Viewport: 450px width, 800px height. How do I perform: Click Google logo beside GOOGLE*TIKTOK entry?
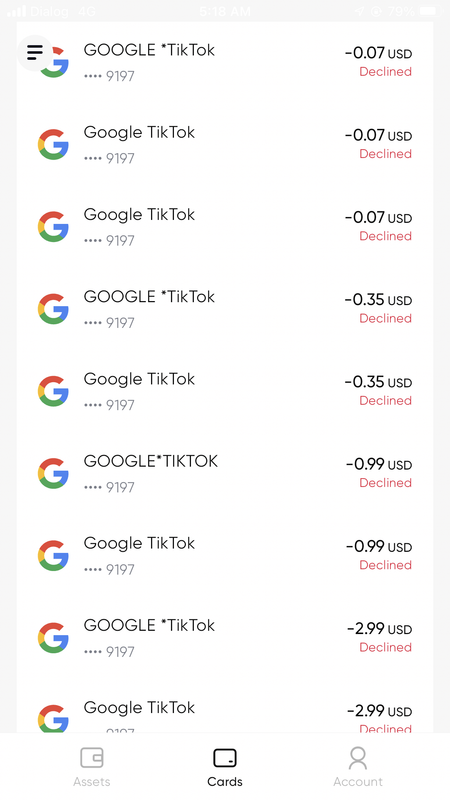53,473
